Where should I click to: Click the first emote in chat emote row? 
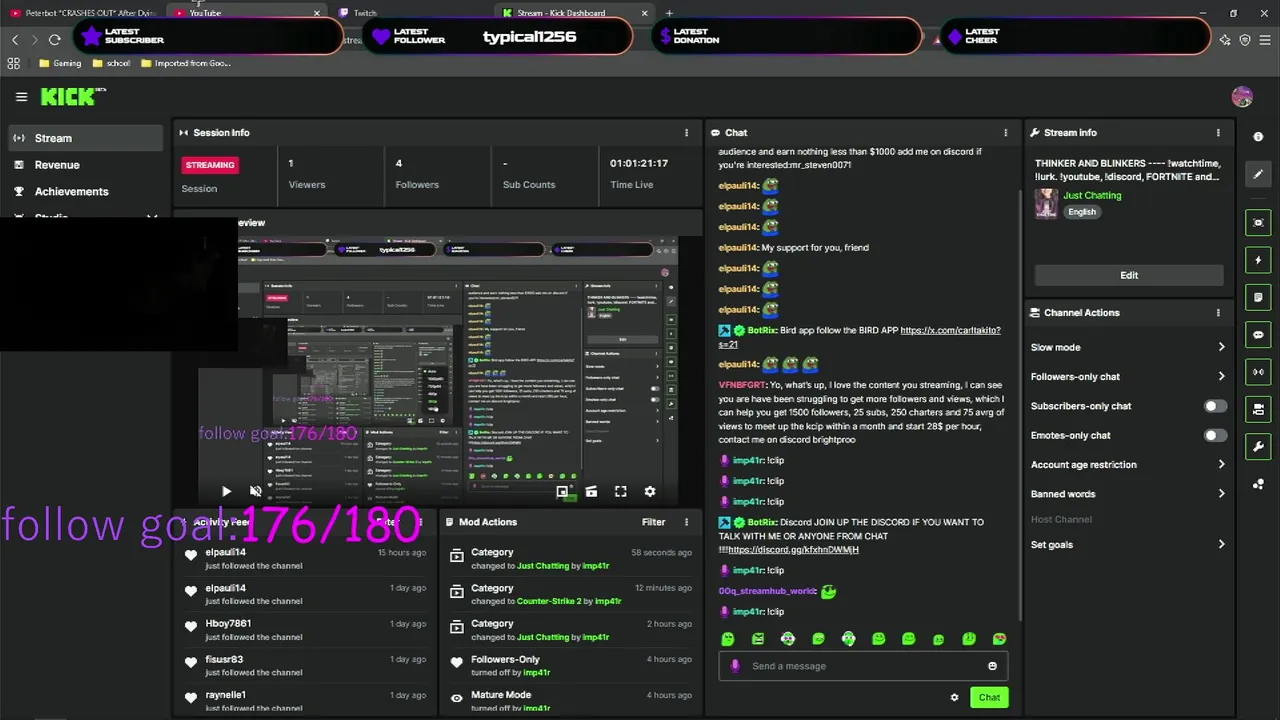pyautogui.click(x=728, y=639)
